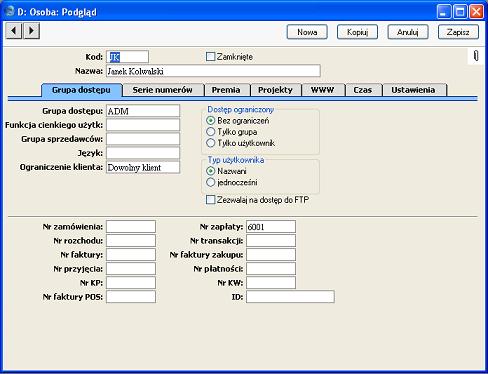Go to next record arrow

coord(32,31)
